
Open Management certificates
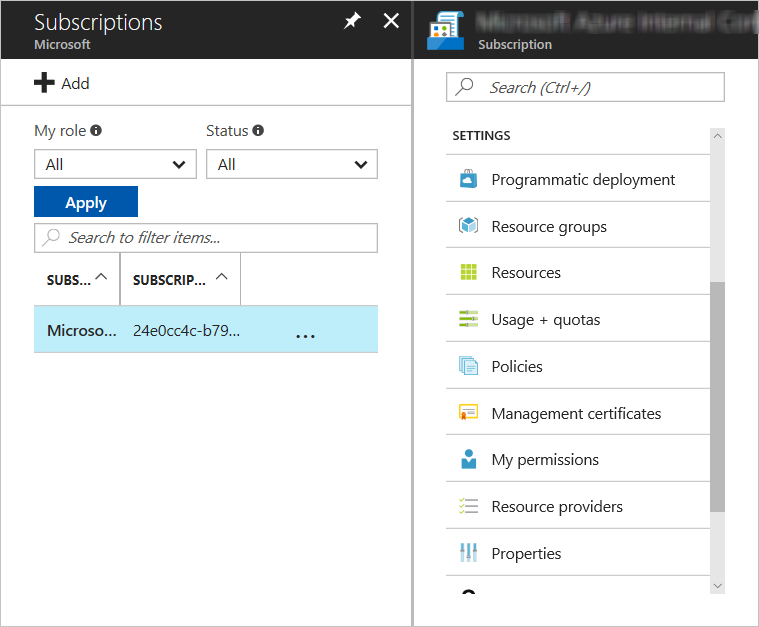point(578,413)
